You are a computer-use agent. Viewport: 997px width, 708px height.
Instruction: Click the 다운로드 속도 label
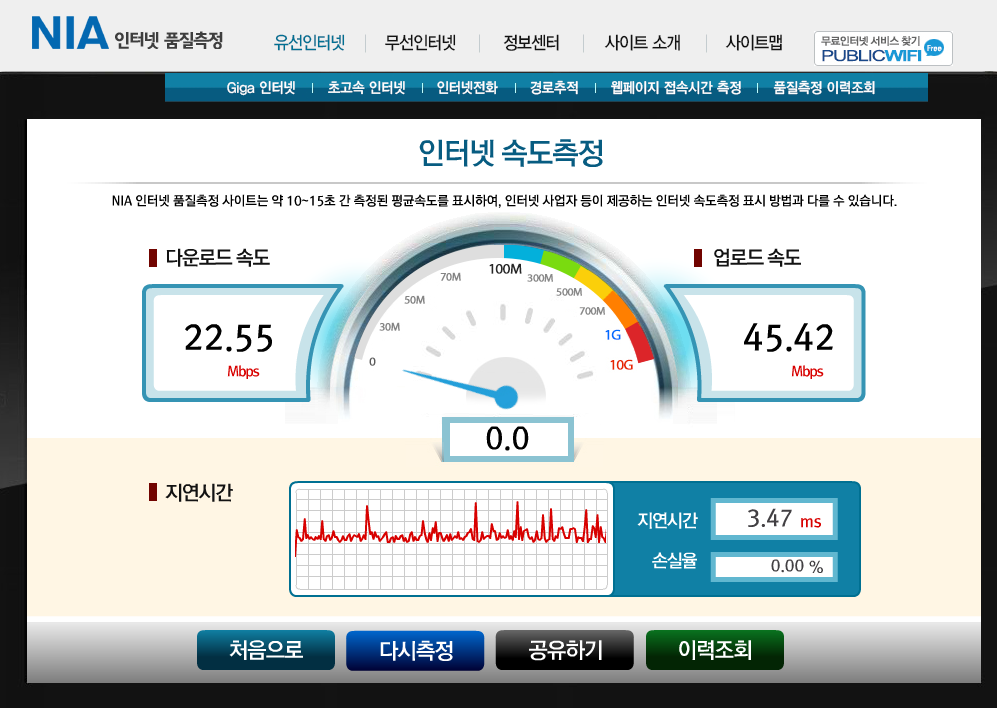(217, 258)
